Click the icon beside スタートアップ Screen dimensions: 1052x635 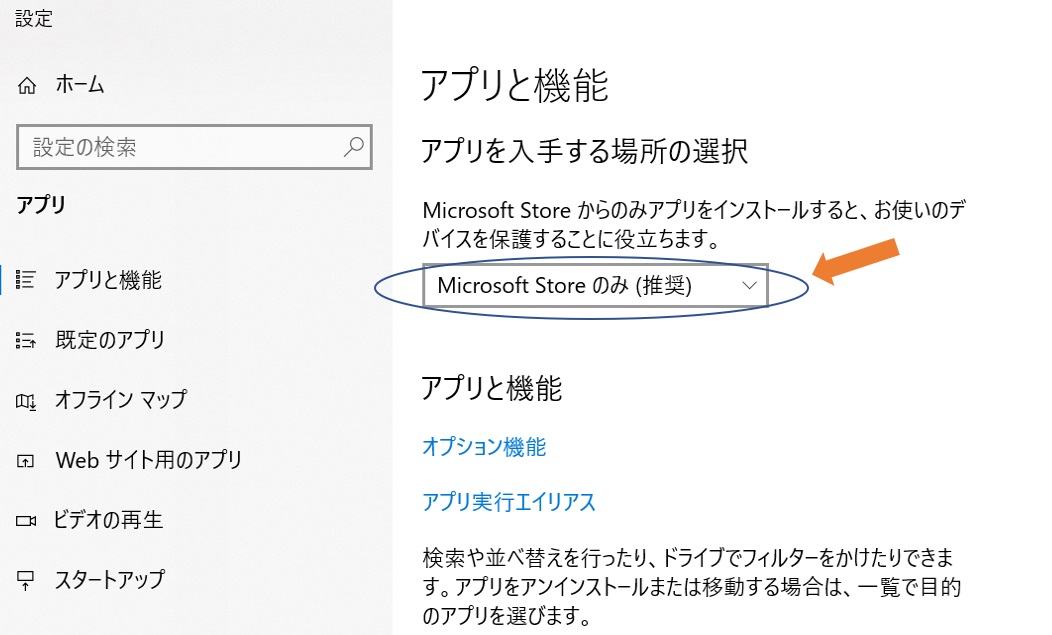pos(27,580)
